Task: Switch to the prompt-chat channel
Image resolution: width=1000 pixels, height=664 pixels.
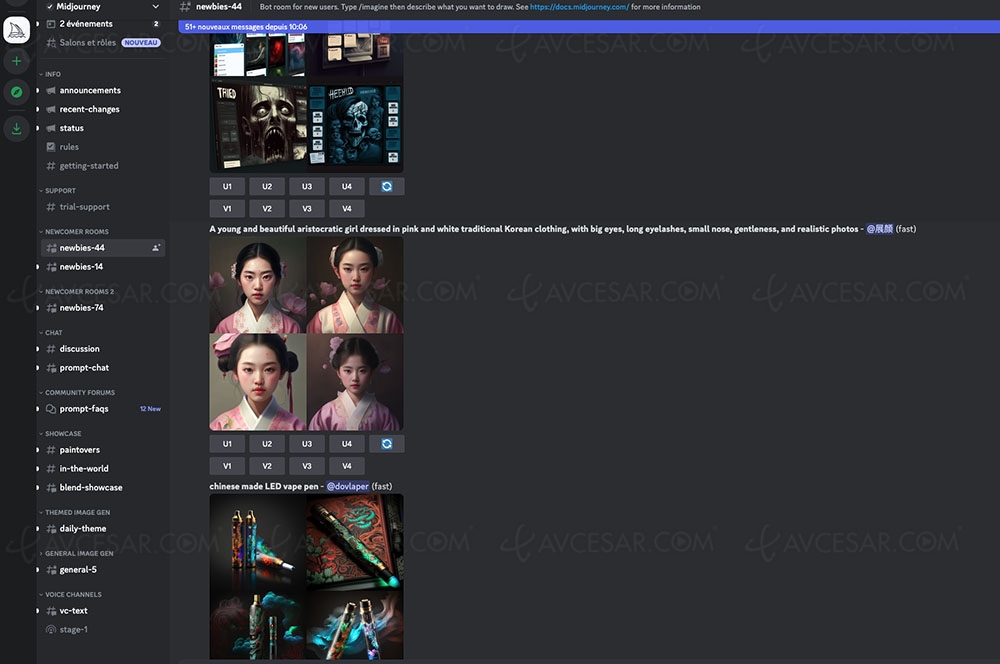Action: pos(84,368)
